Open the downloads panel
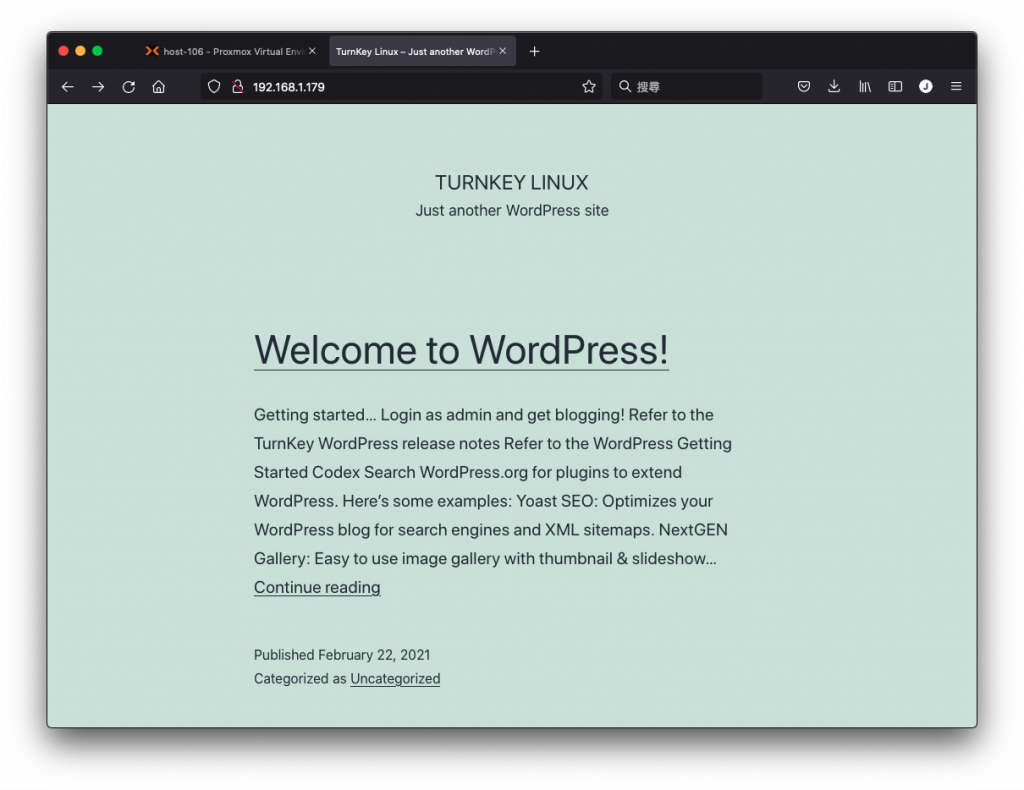This screenshot has width=1024, height=790. click(834, 86)
